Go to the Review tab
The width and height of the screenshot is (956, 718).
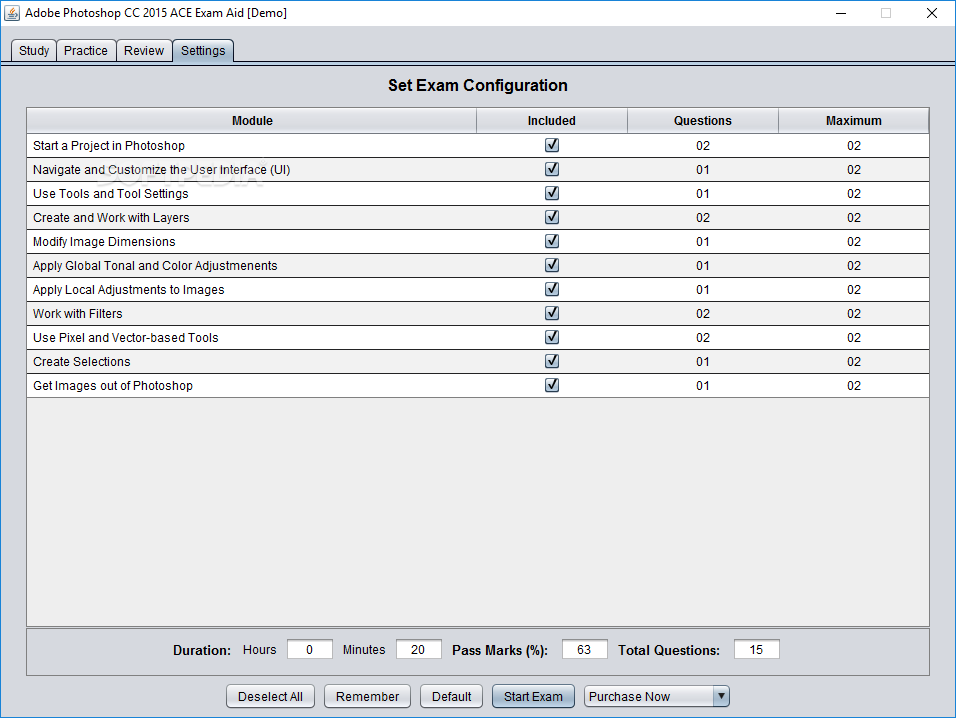144,51
